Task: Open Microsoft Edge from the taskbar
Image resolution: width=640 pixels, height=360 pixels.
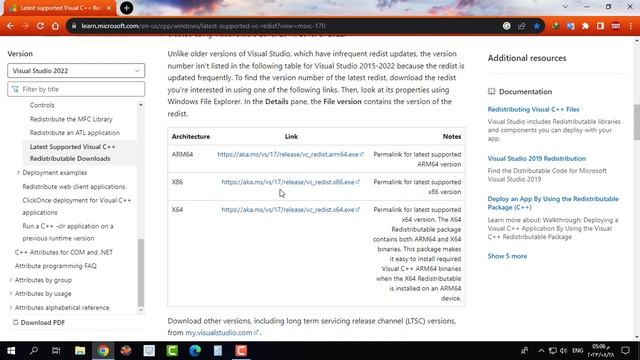Action: pyautogui.click(x=195, y=351)
